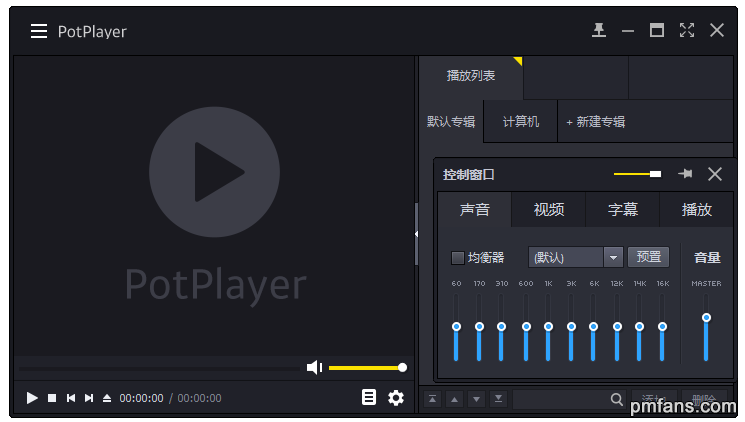This screenshot has height=422, width=745.
Task: Click the current time 00:00:00 display
Action: [141, 398]
